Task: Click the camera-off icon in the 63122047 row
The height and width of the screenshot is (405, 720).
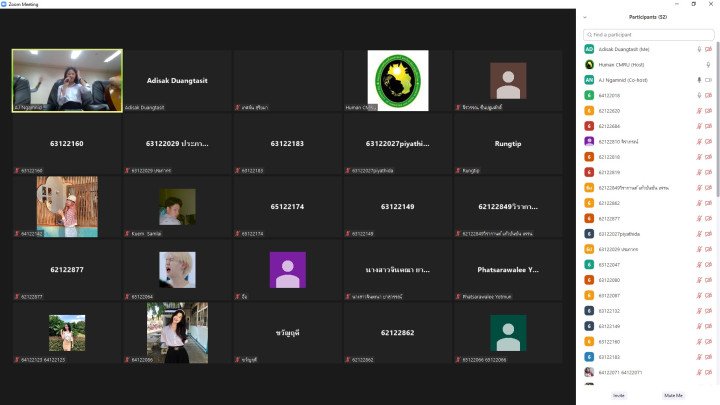Action: (709, 264)
